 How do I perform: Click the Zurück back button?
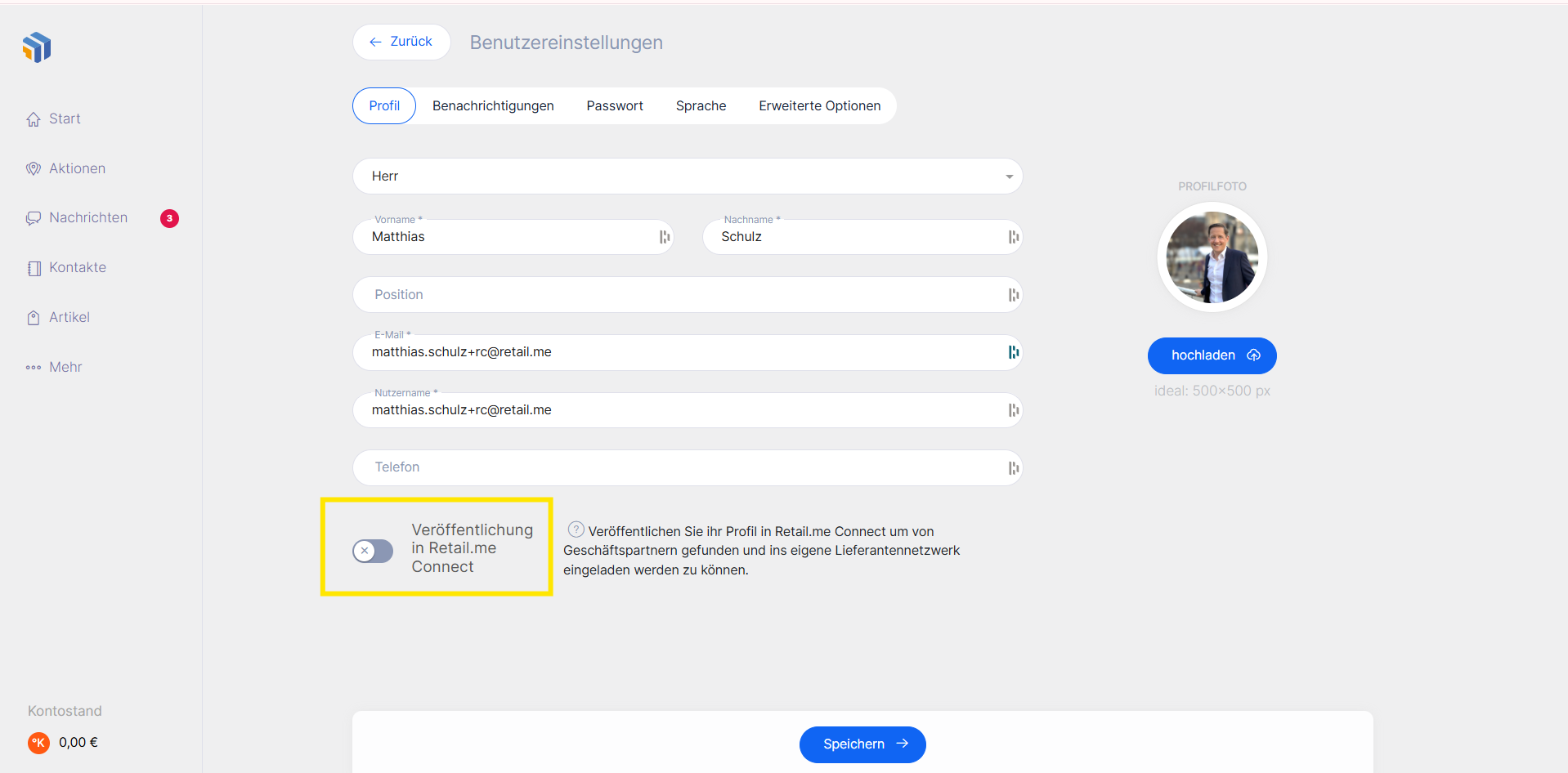pos(401,42)
